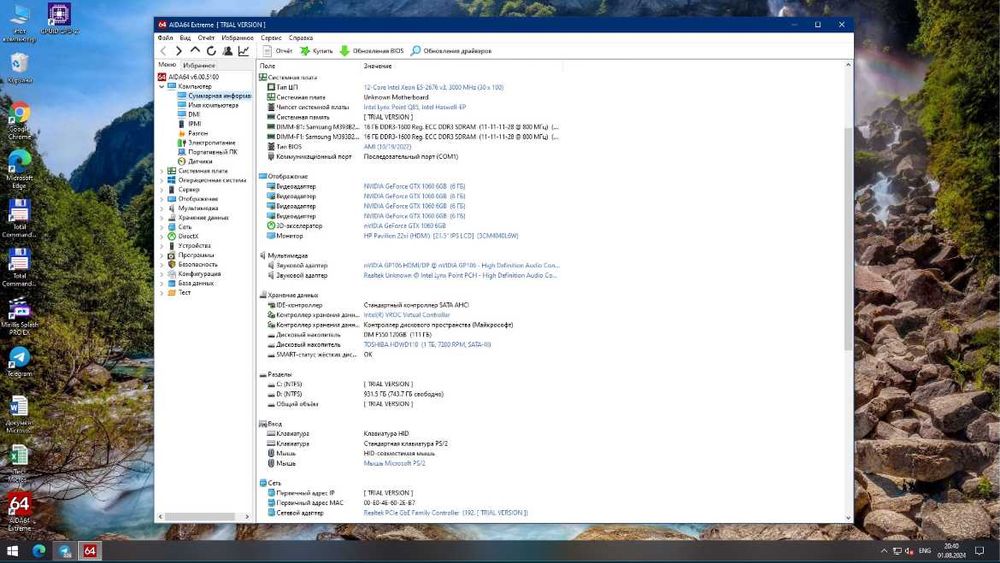This screenshot has width=1000, height=563.
Task: Click the person icon in the toolbar
Action: click(228, 51)
